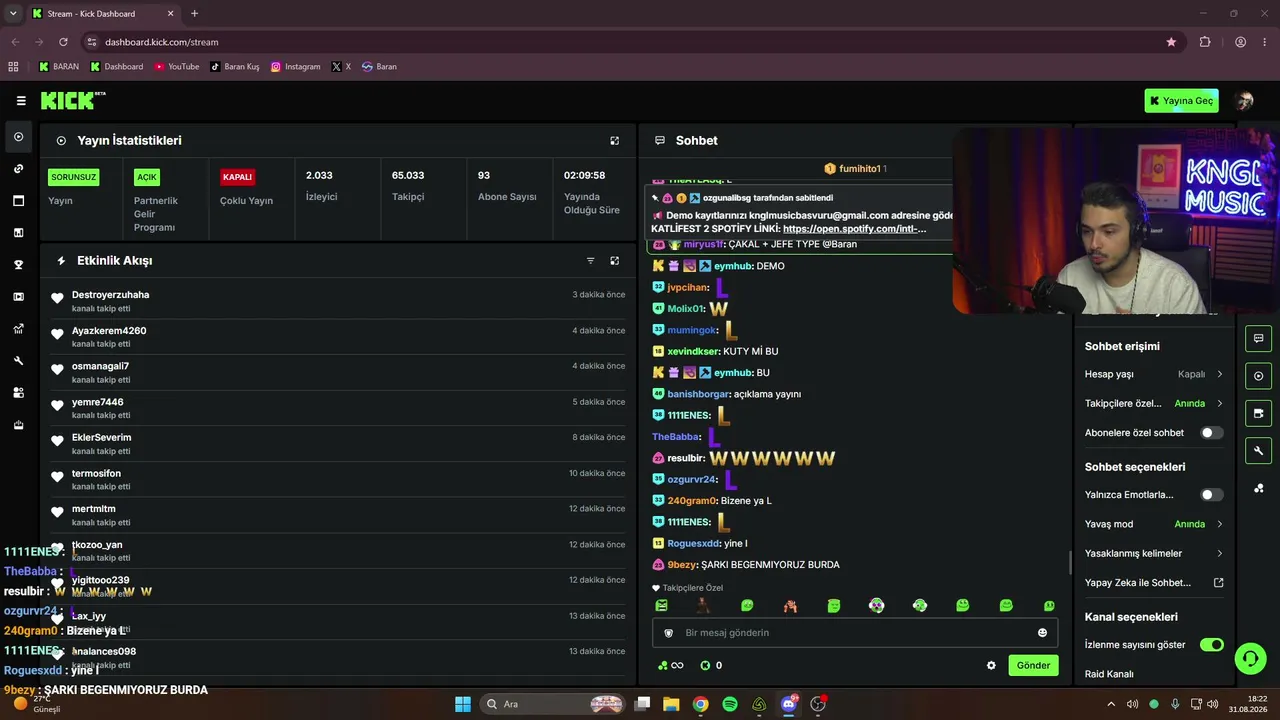Image resolution: width=1280 pixels, height=720 pixels.
Task: Open Spotify from the taskbar
Action: click(730, 704)
